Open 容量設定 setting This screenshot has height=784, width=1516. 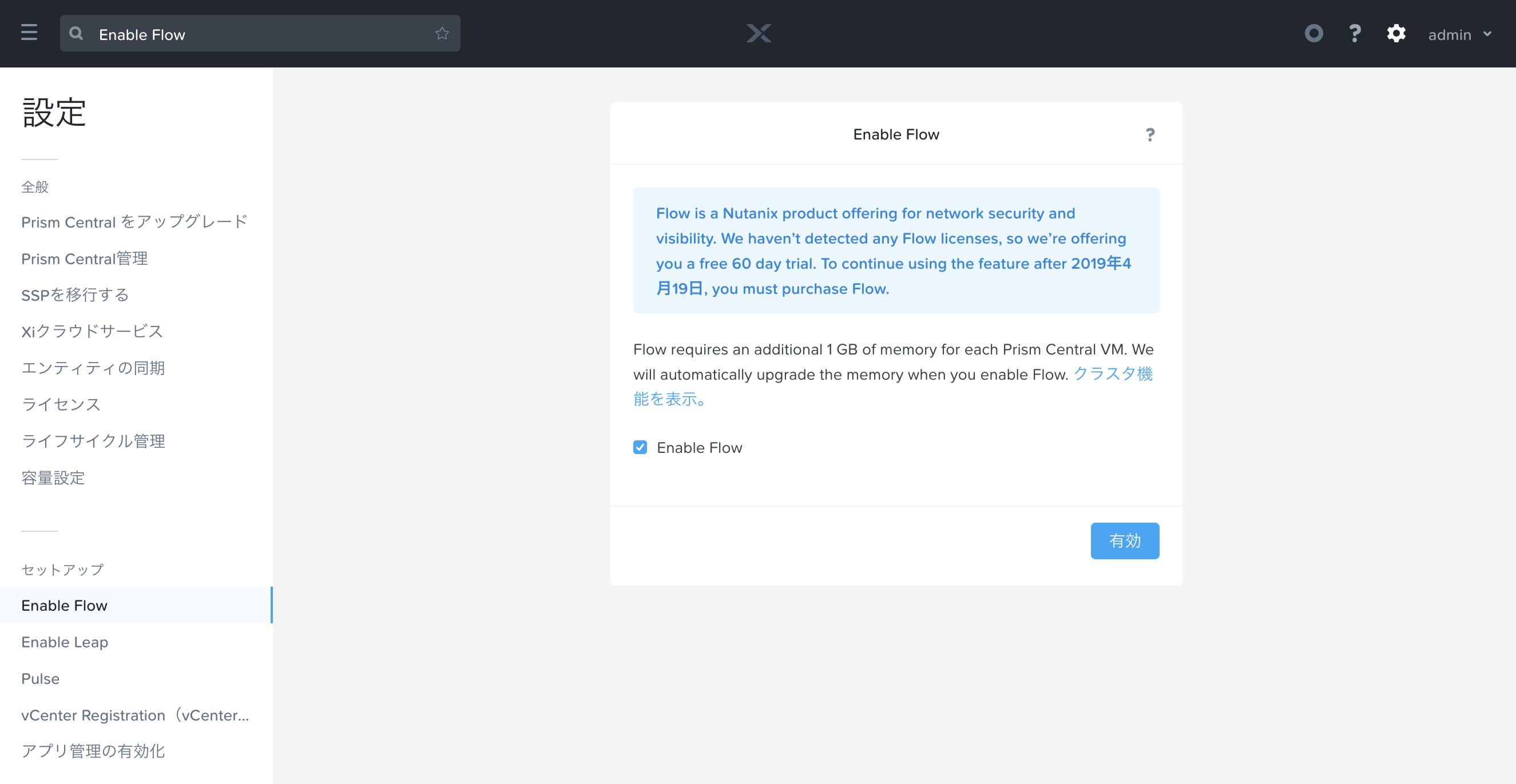coord(53,477)
